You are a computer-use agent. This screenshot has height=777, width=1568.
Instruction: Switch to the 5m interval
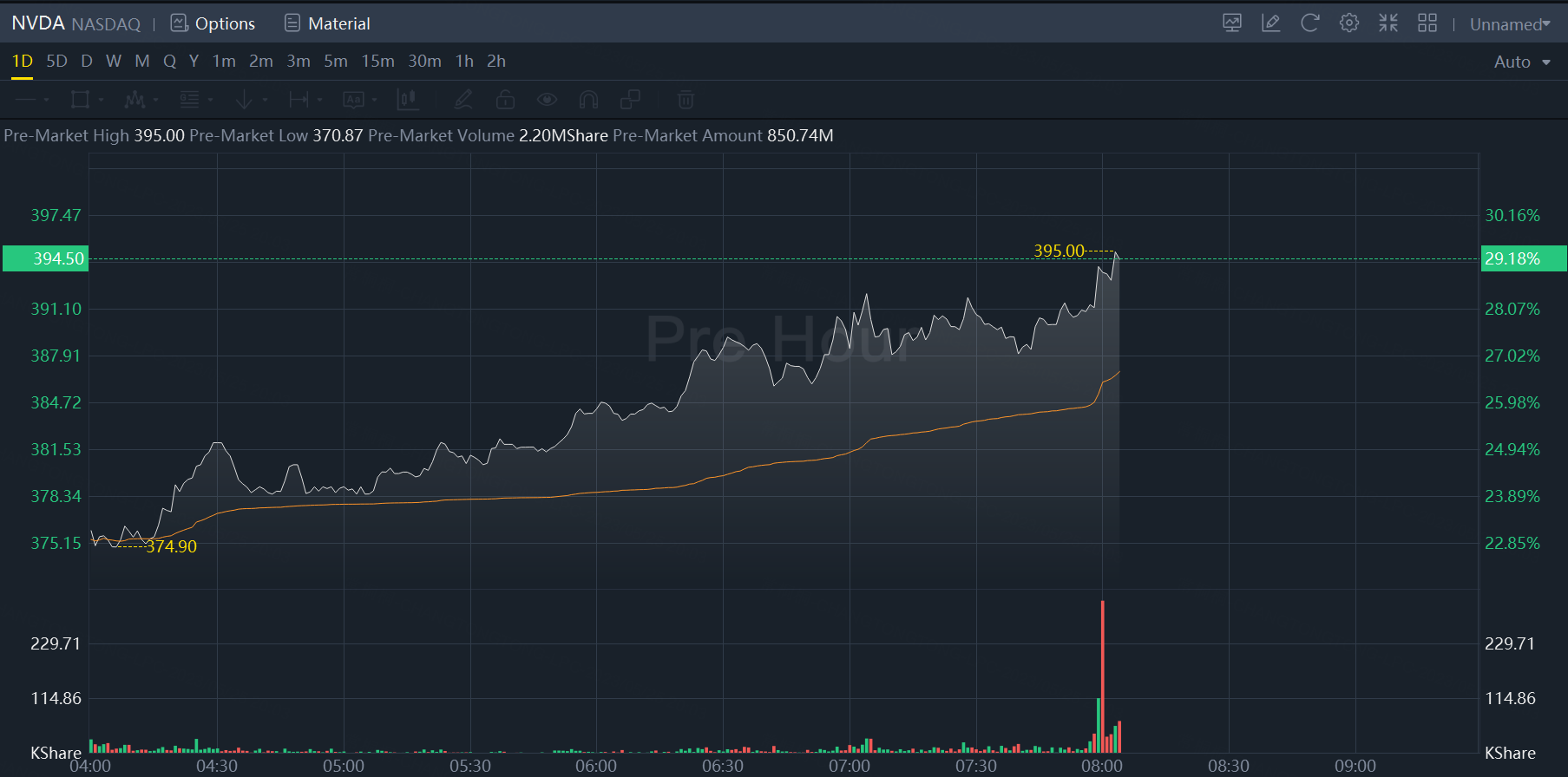coord(336,62)
